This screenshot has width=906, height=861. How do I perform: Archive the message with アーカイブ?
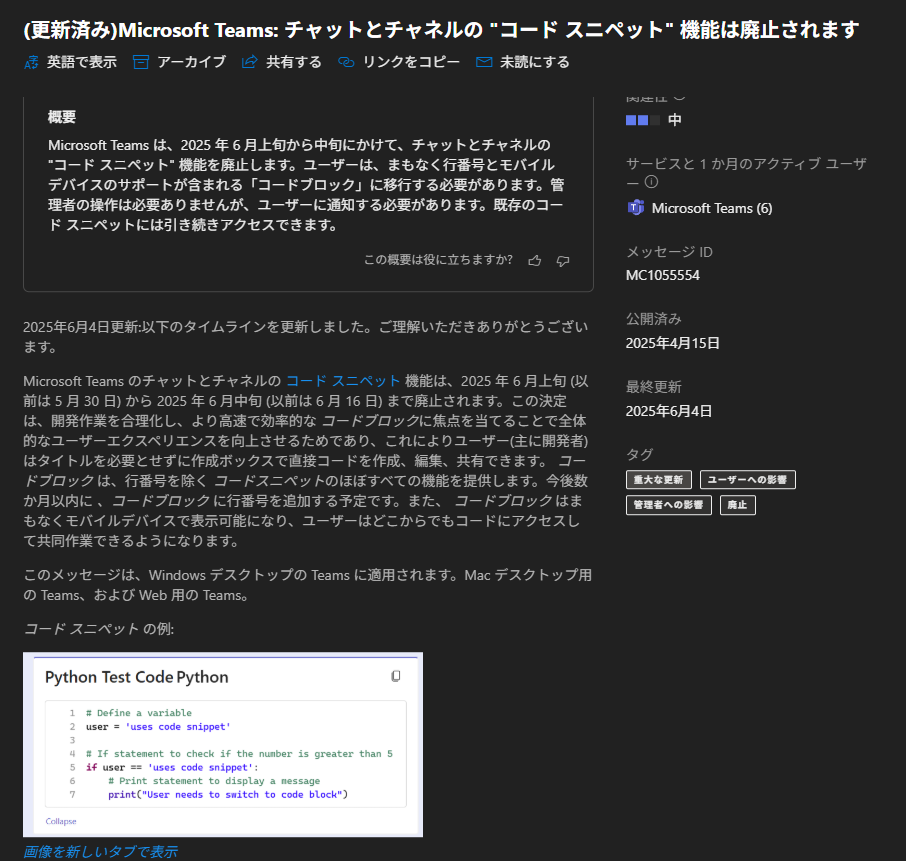click(179, 62)
